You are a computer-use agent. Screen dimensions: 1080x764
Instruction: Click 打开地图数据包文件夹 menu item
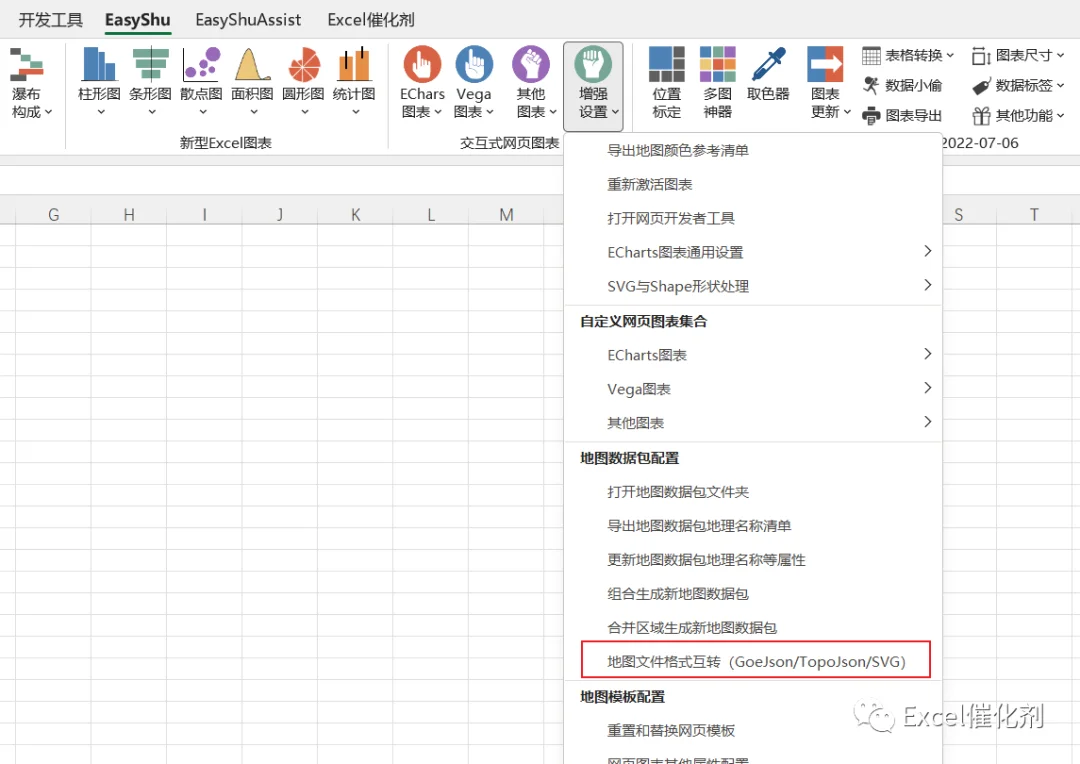(x=753, y=491)
